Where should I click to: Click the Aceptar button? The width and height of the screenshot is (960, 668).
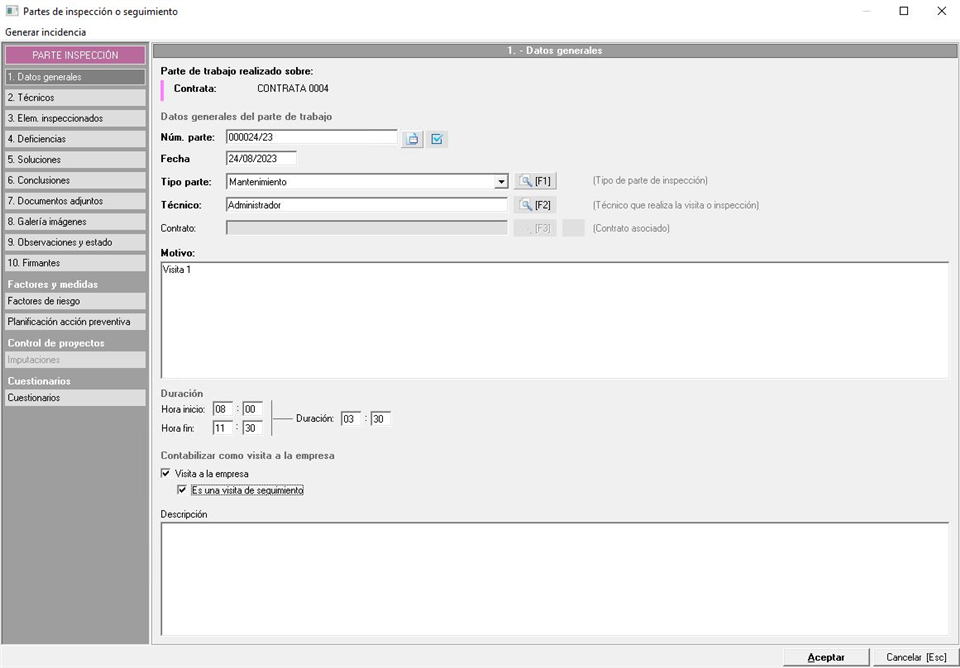pos(826,657)
